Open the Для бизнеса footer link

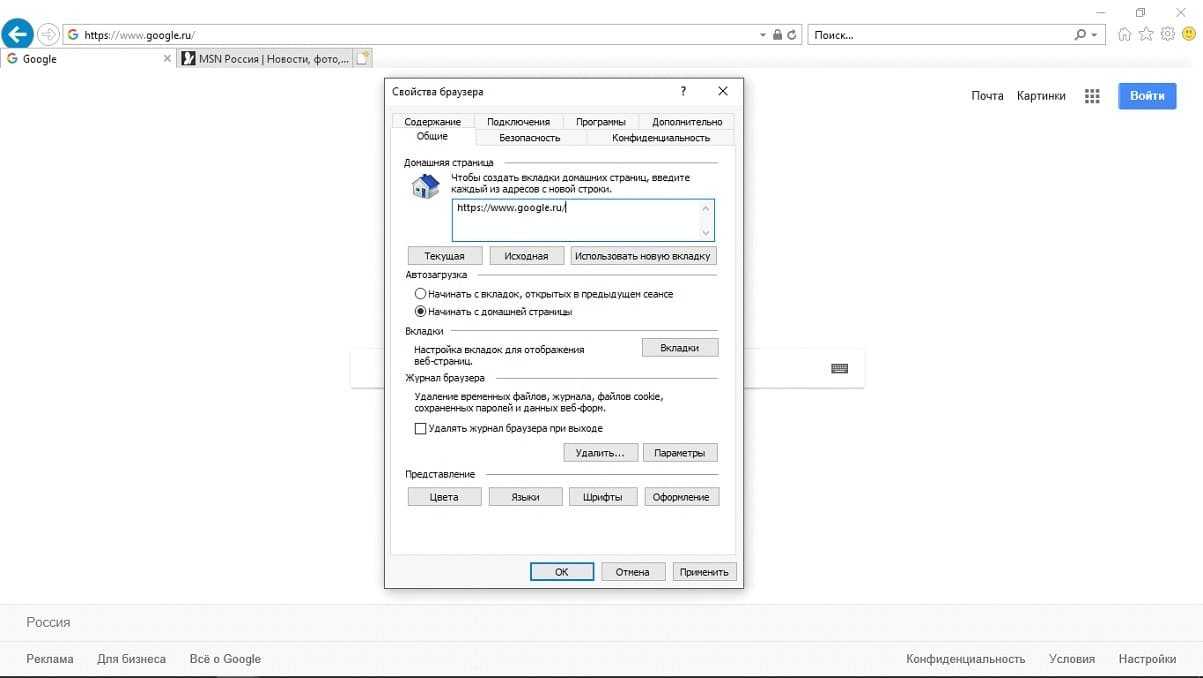click(132, 659)
